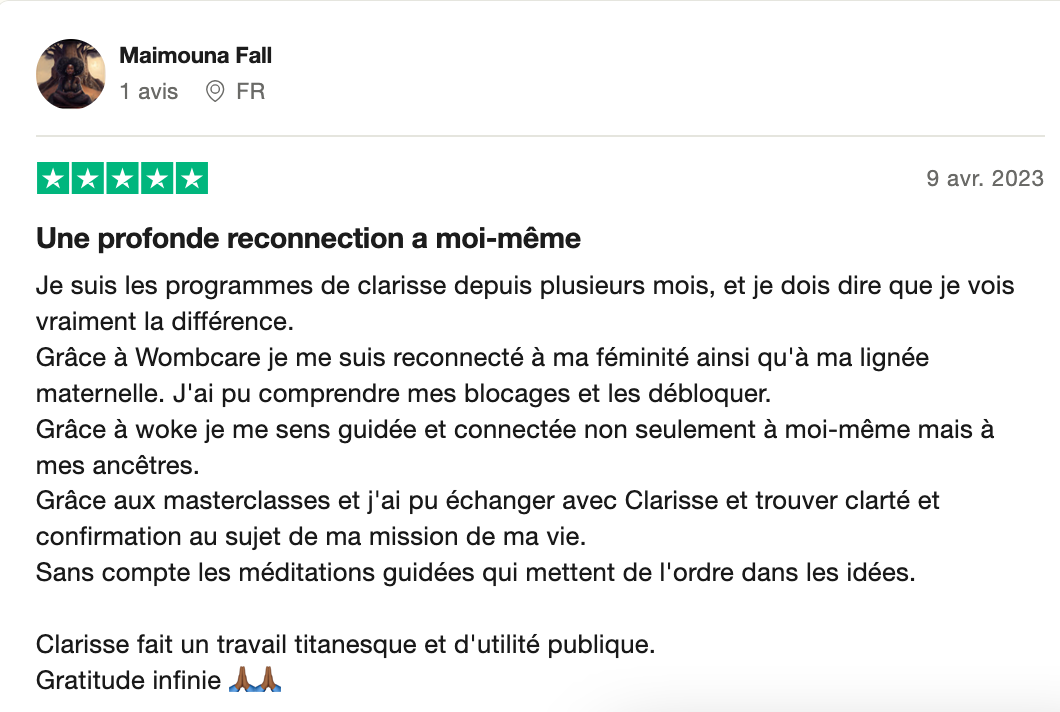Viewport: 1060px width, 712px height.
Task: Click the line starting "Grâce à woke"
Action: [x=515, y=429]
